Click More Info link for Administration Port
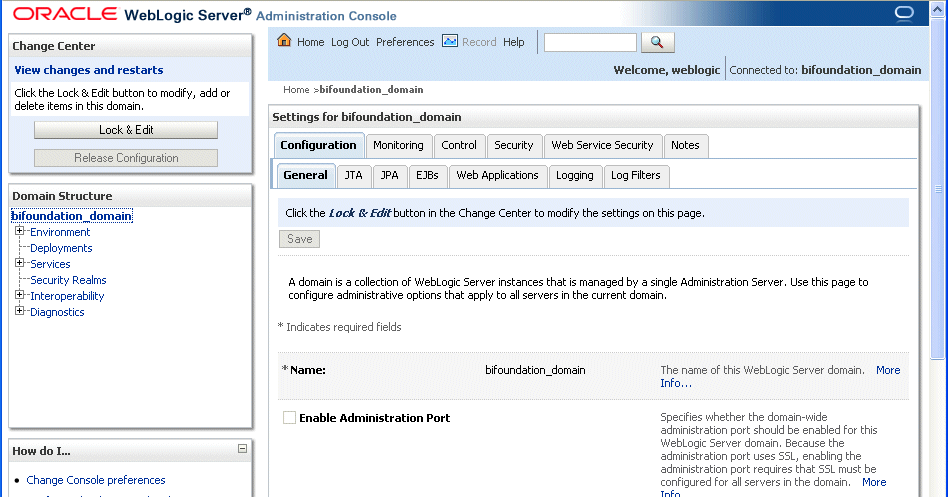Image resolution: width=948 pixels, height=497 pixels. coord(874,482)
